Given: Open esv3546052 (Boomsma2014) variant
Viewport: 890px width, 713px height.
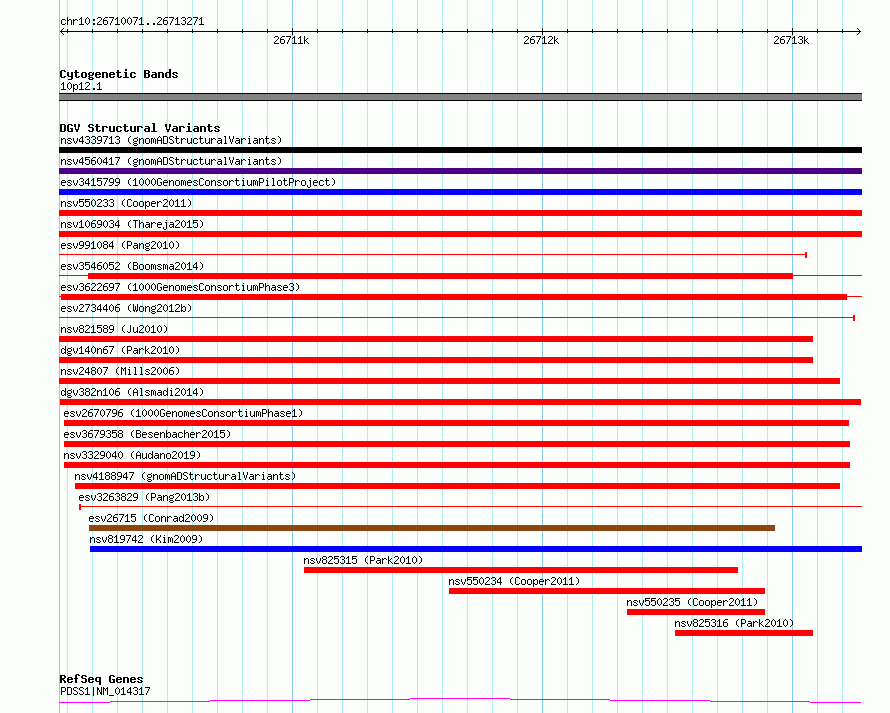Looking at the screenshot, I should tap(132, 266).
